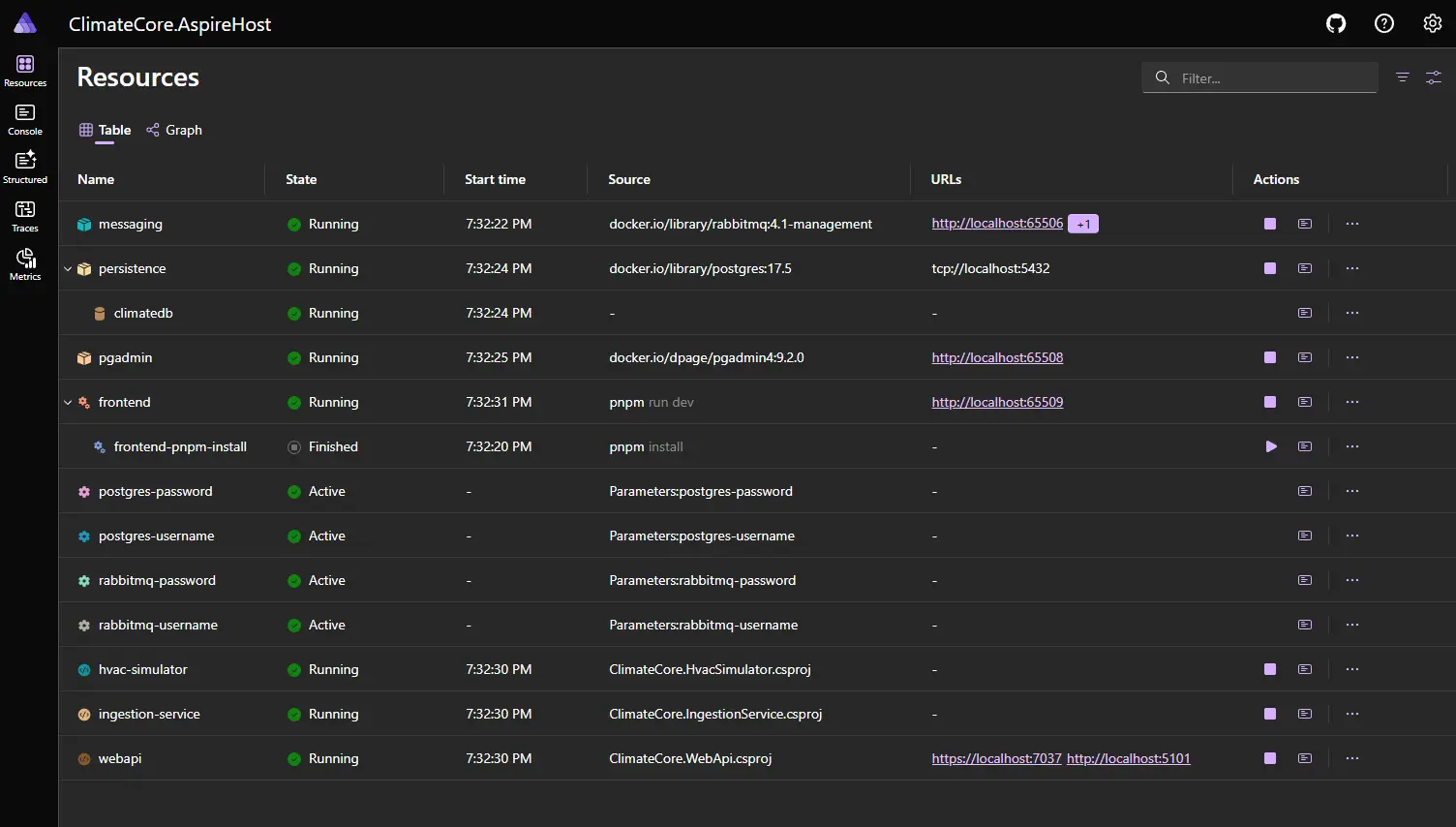Stop the messaging resource
This screenshot has width=1456, height=827.
[1270, 224]
